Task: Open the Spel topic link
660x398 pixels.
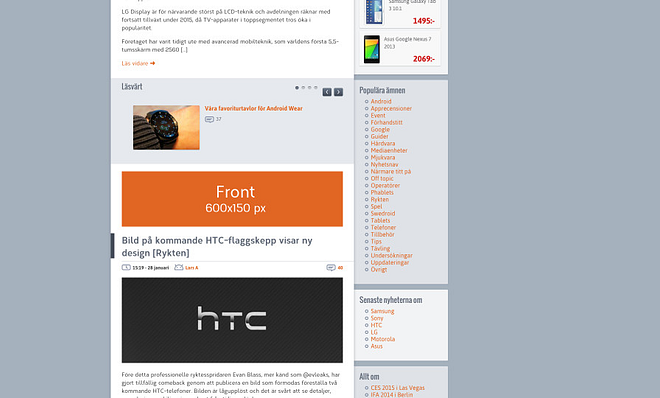Action: pos(376,207)
